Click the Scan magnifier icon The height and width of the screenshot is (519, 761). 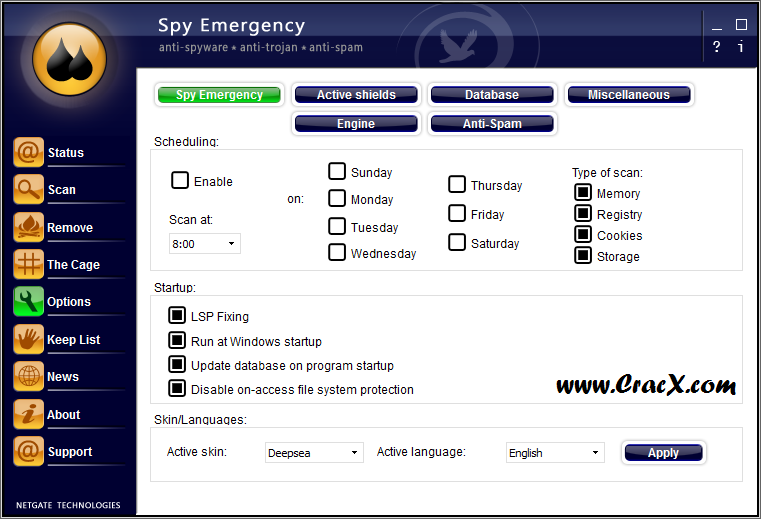[x=29, y=189]
